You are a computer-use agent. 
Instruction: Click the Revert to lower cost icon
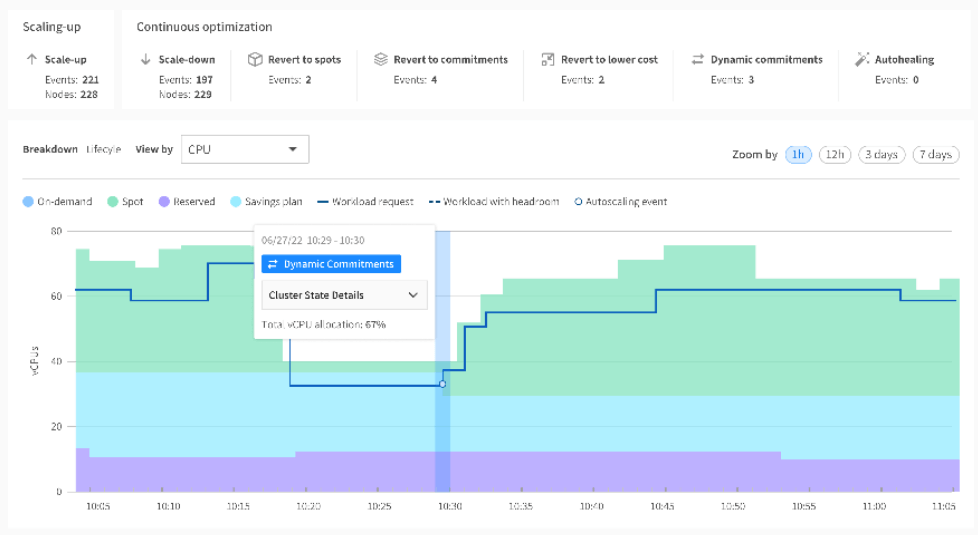548,59
